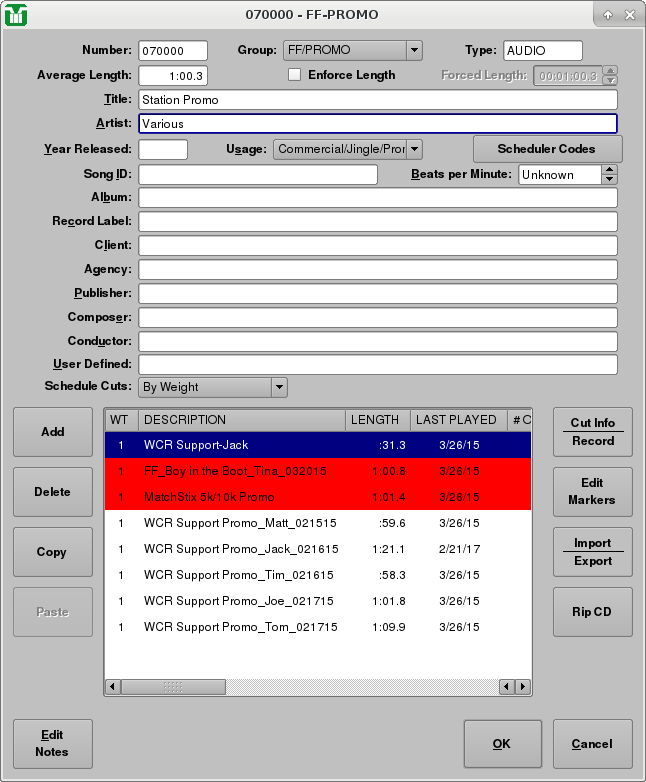The height and width of the screenshot is (782, 646).
Task: Select the WCR Support Promo_Matt_021515 cut
Action: coord(240,523)
